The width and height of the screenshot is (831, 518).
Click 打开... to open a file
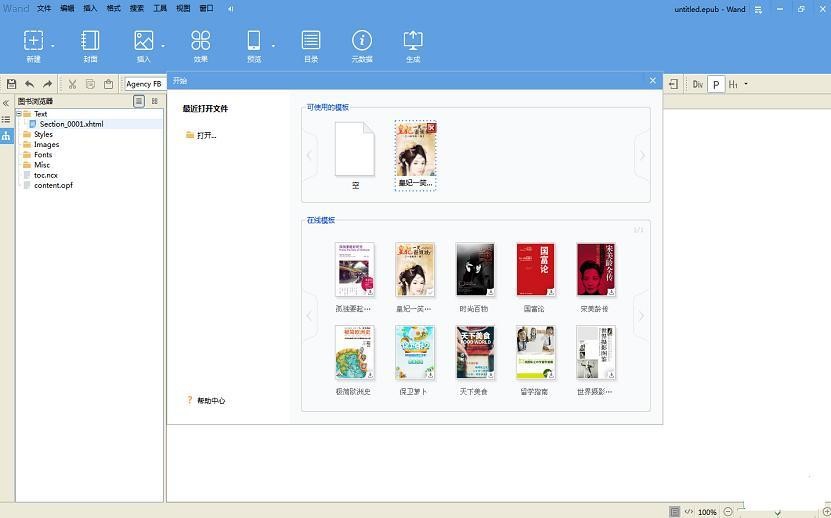201,135
